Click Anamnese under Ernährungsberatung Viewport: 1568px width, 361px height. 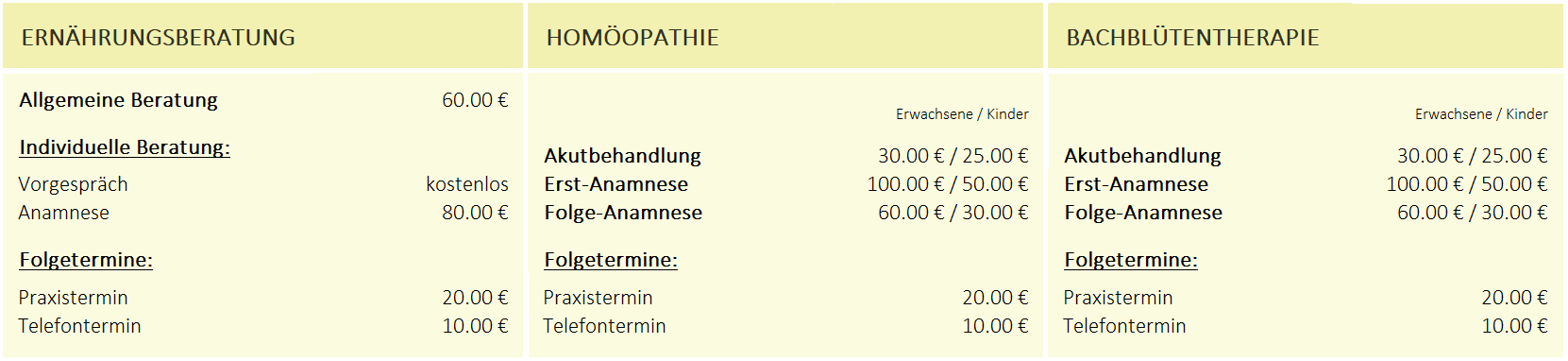[64, 213]
